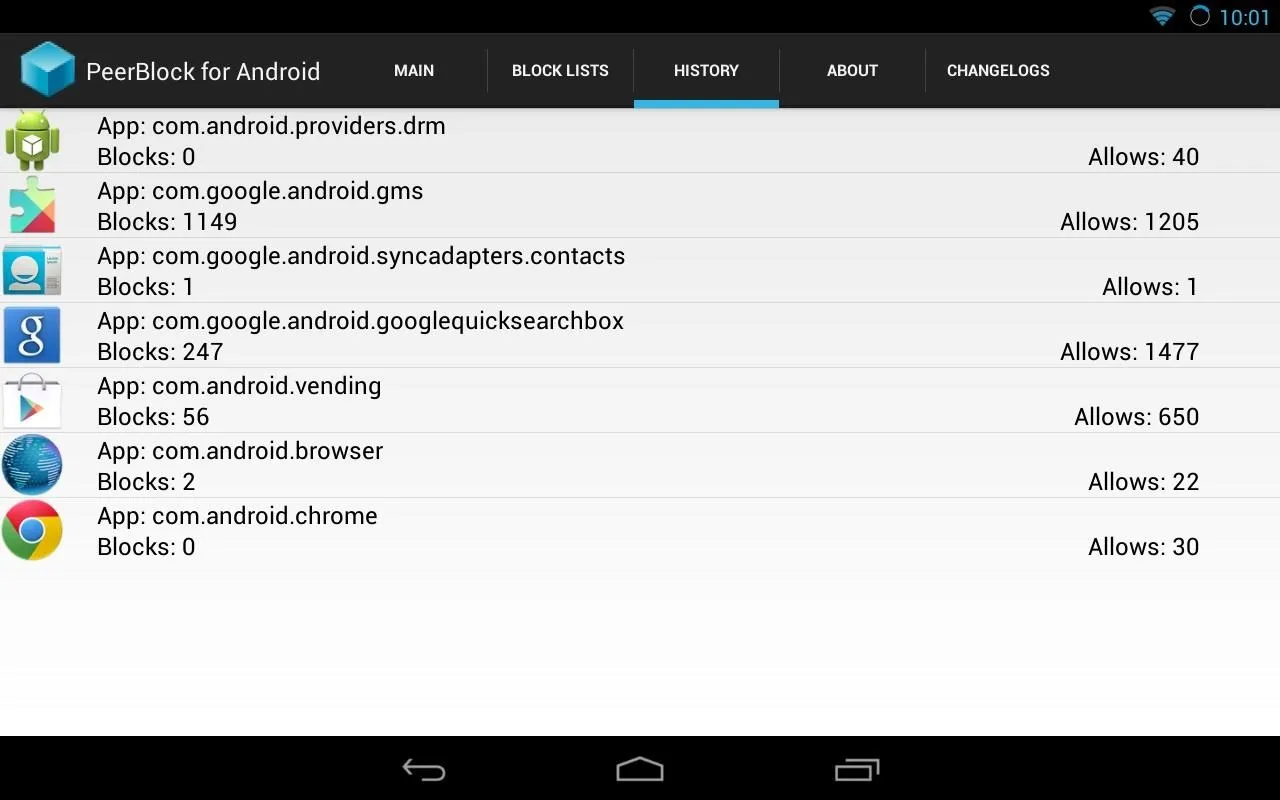Tap the clock showing 10:01

coord(1244,17)
